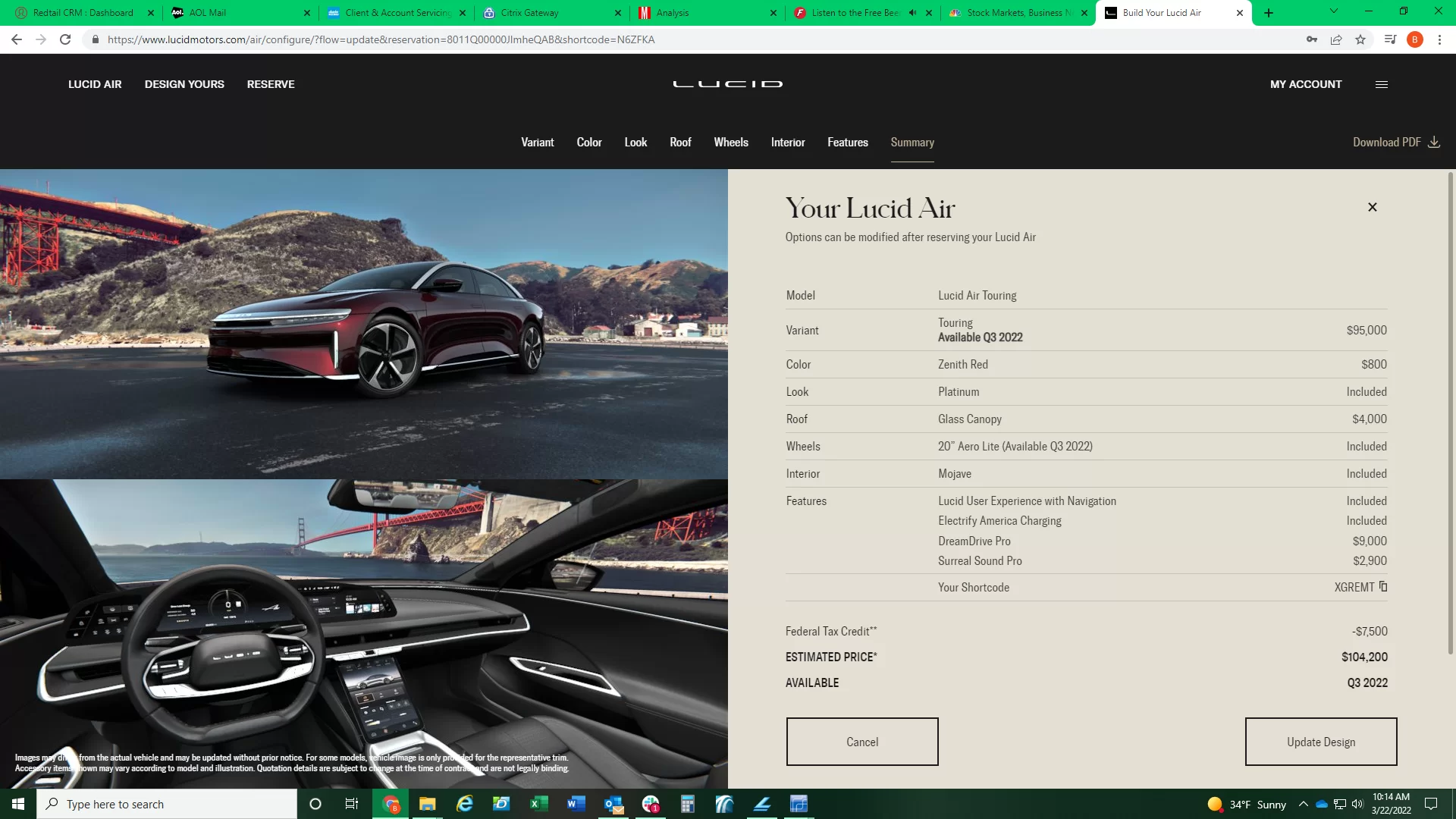Screen dimensions: 1456x819
Task: Close the Redtail CRM tab
Action: click(150, 13)
